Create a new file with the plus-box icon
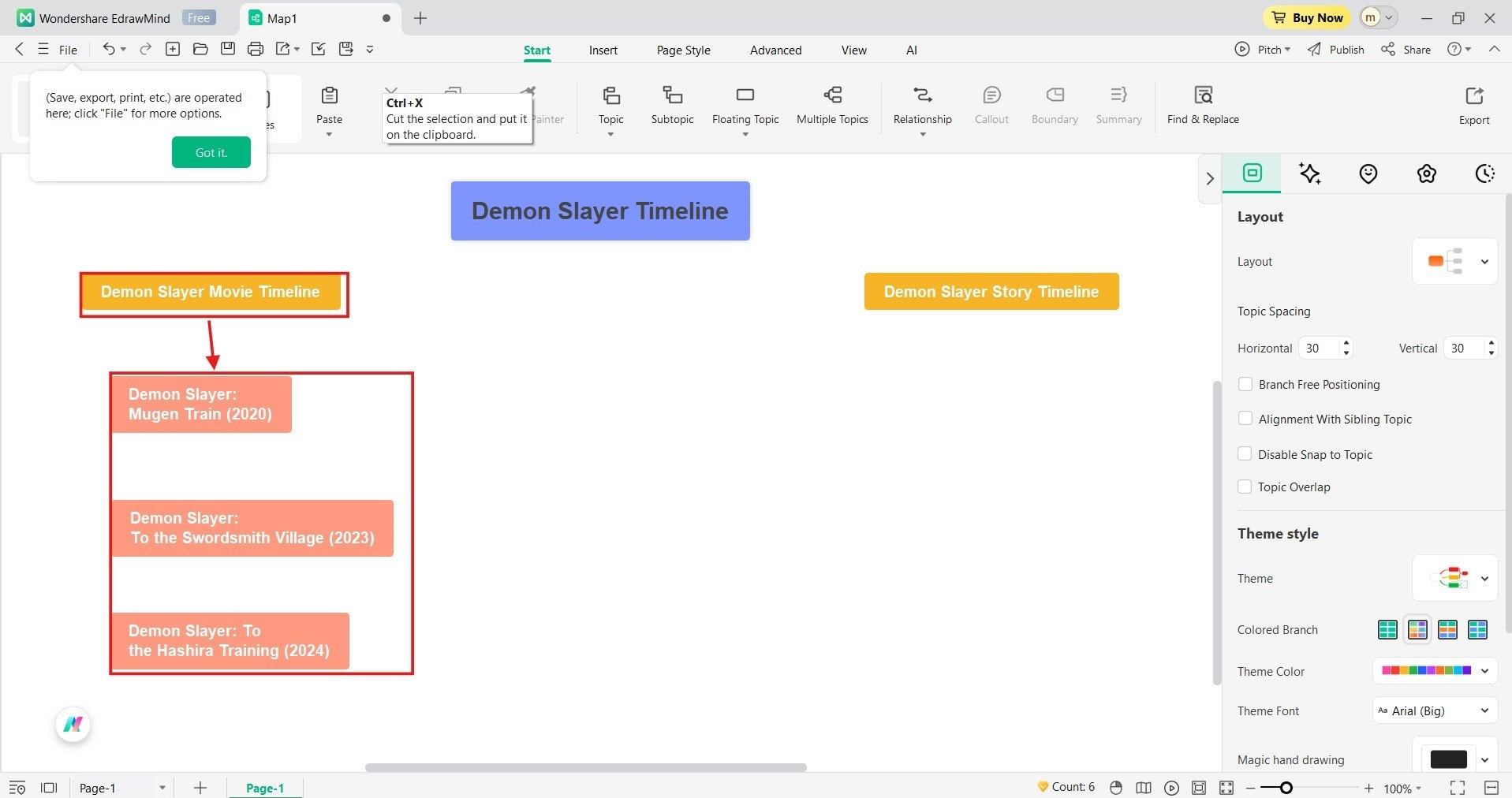The image size is (1512, 798). 173,49
